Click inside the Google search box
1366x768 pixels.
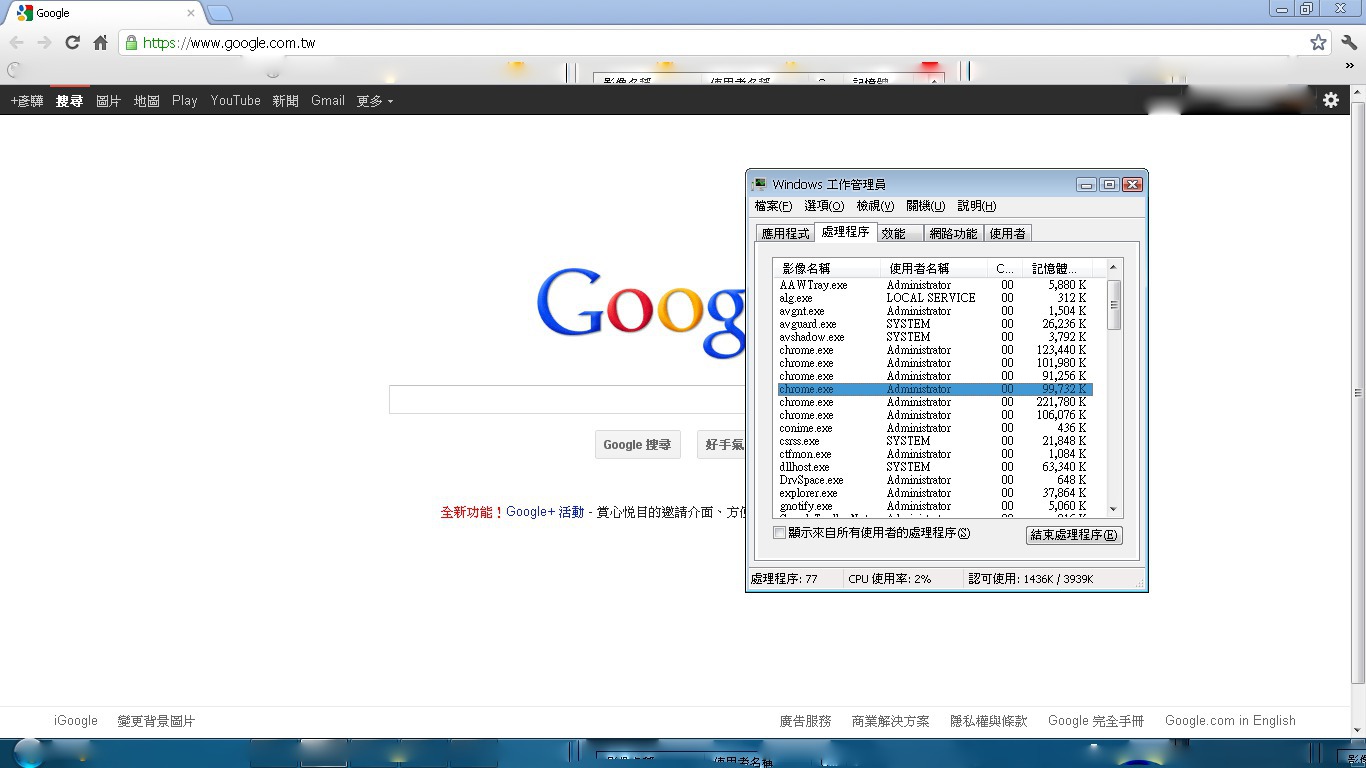(567, 399)
